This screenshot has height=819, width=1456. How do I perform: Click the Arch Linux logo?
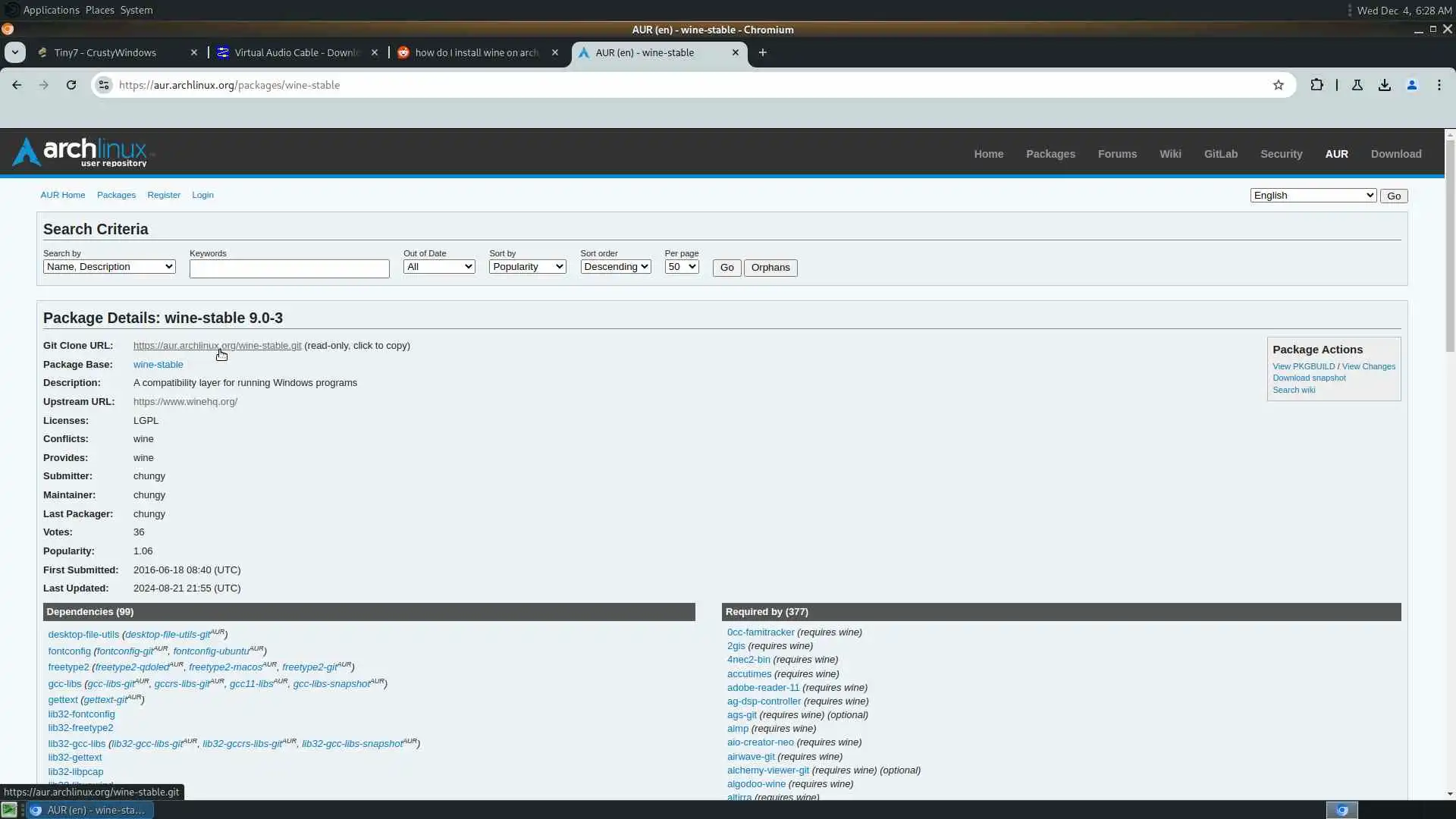(x=80, y=152)
